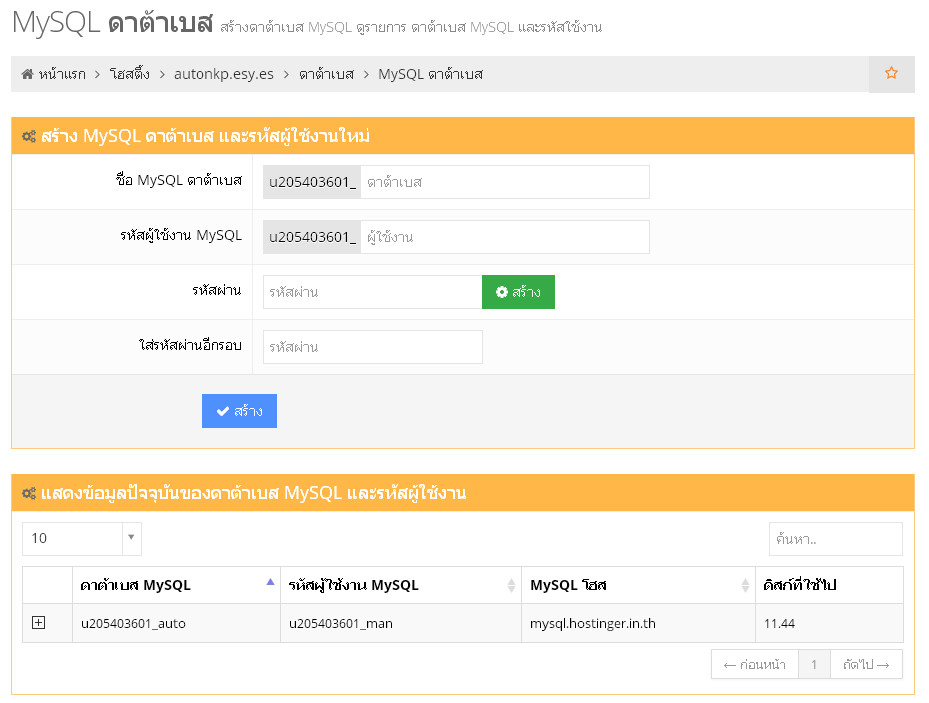Expand the u205403601_auto row plus icon
Viewport: 929px width, 703px height.
[39, 623]
